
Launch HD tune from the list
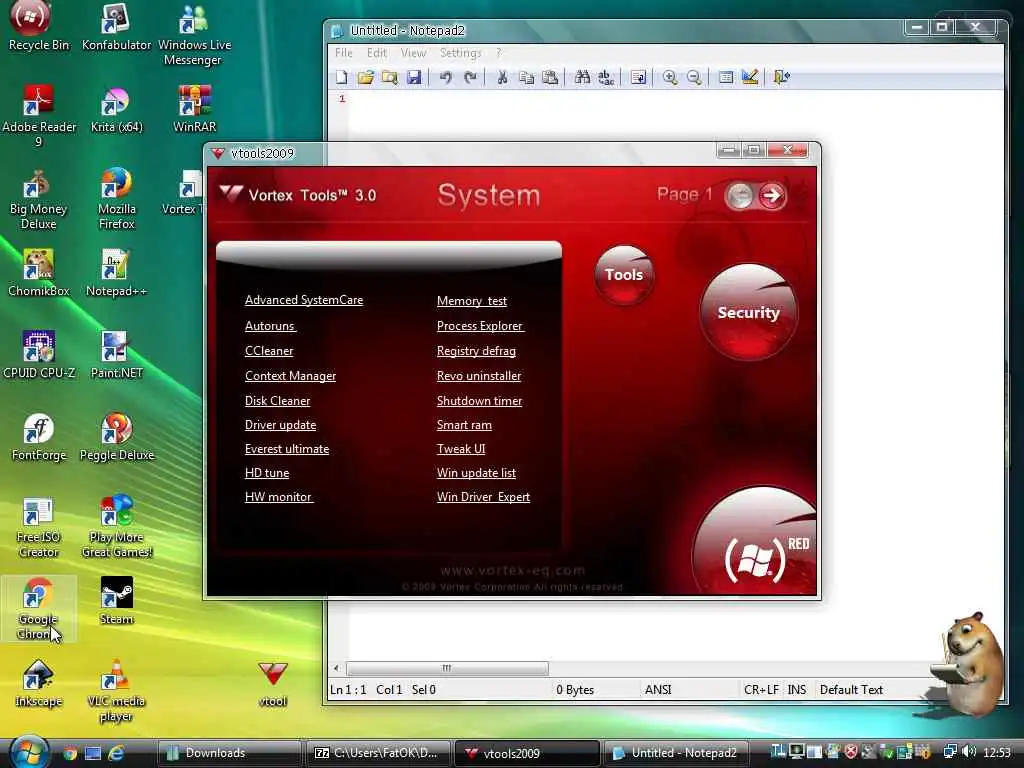(x=267, y=473)
